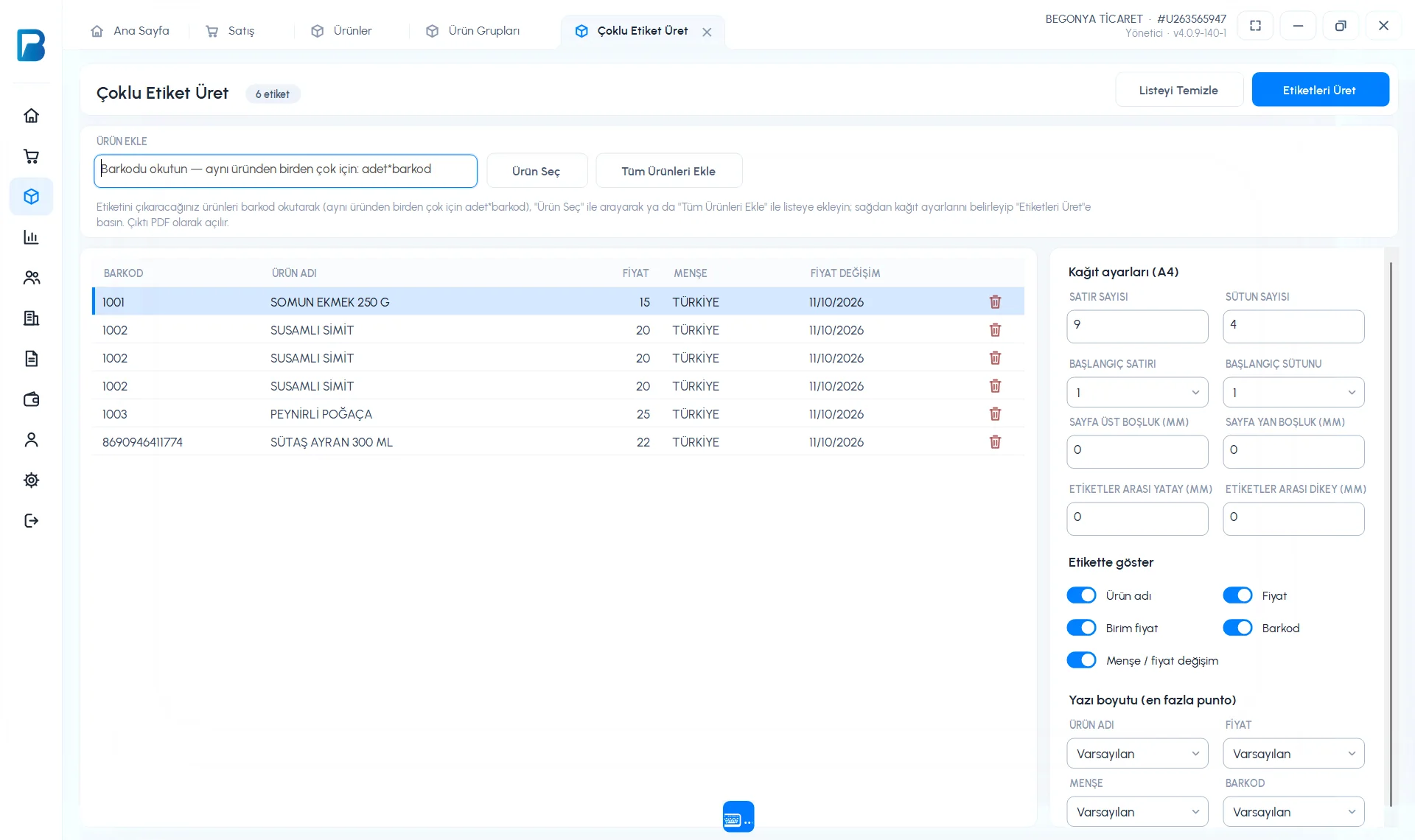Open the Barkod font size dropdown
Screen dimensions: 1415x840
pyautogui.click(x=1293, y=812)
